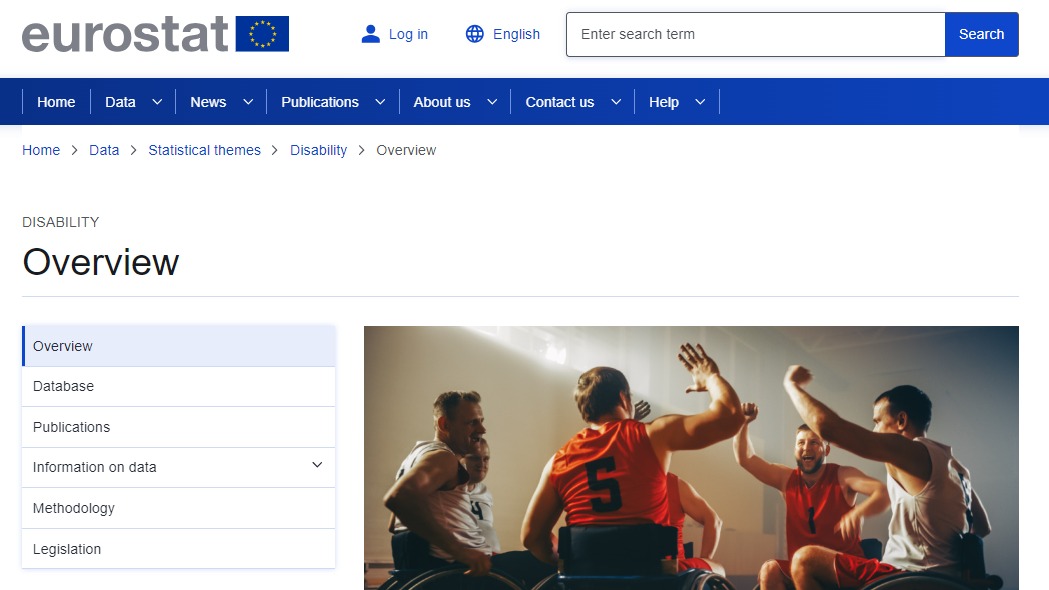Follow the Data breadcrumb link
1049x590 pixels.
pyautogui.click(x=104, y=151)
